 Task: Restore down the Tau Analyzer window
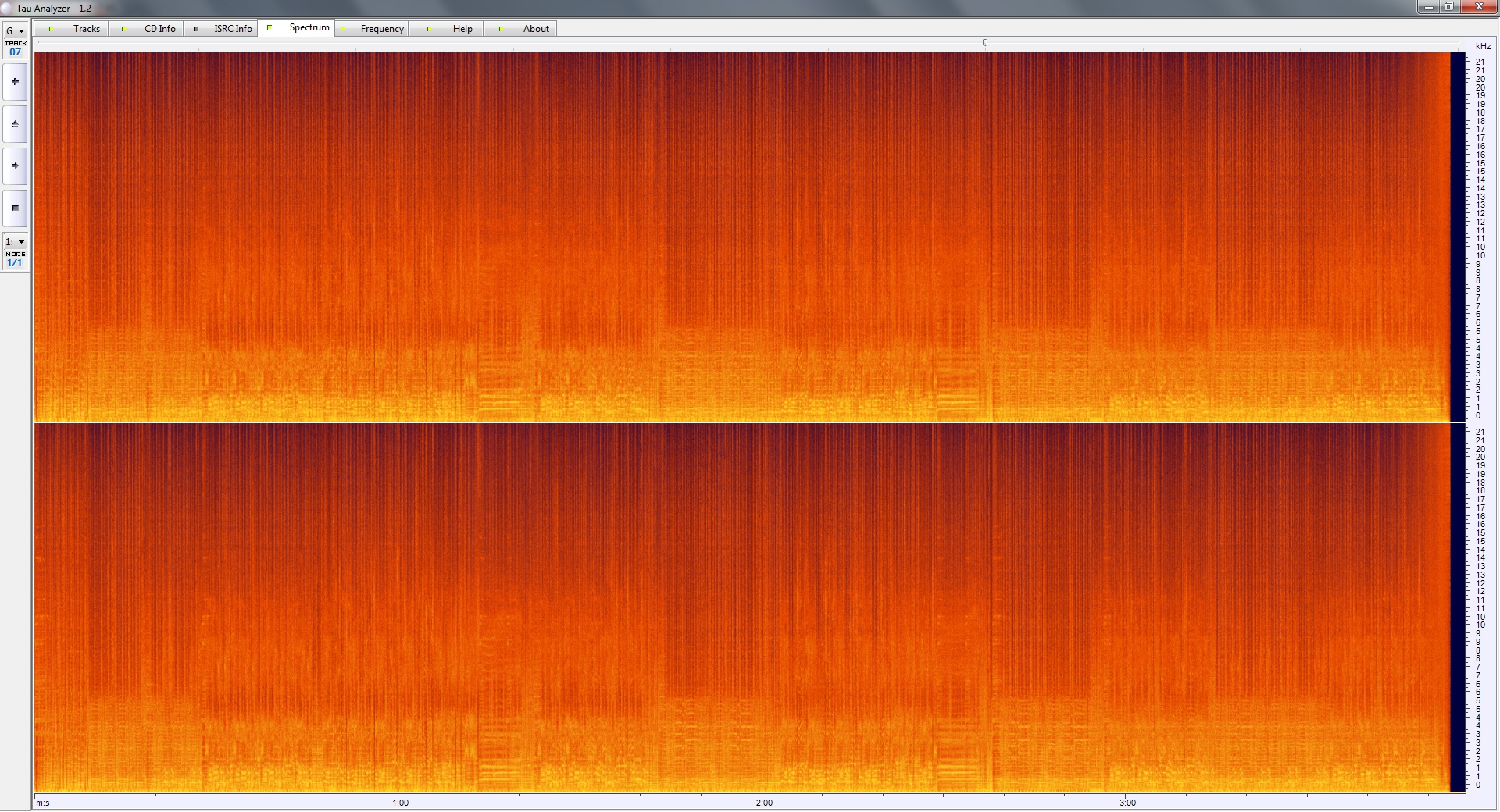(1449, 7)
